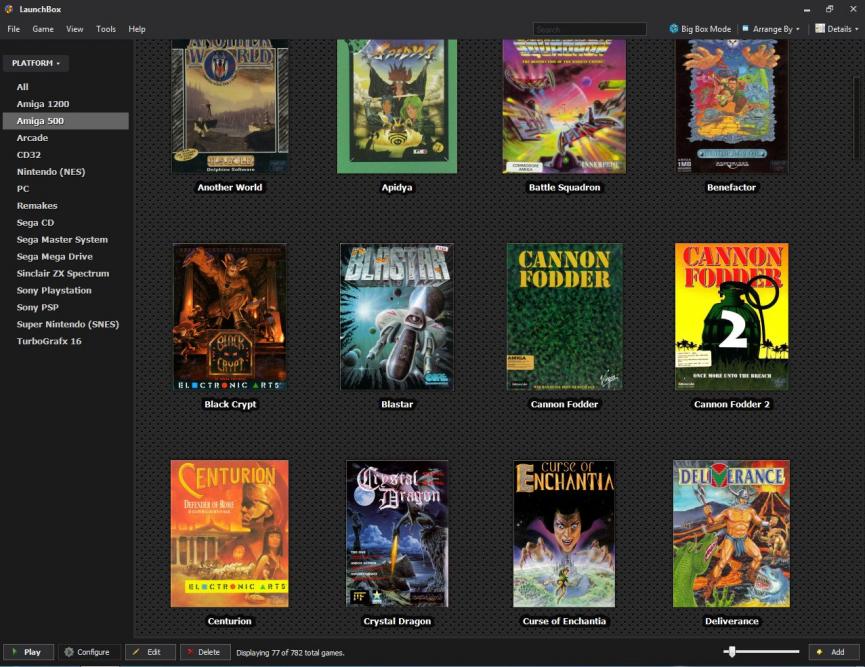Image resolution: width=865 pixels, height=667 pixels.
Task: Expand the Arrange By dropdown
Action: pyautogui.click(x=771, y=29)
